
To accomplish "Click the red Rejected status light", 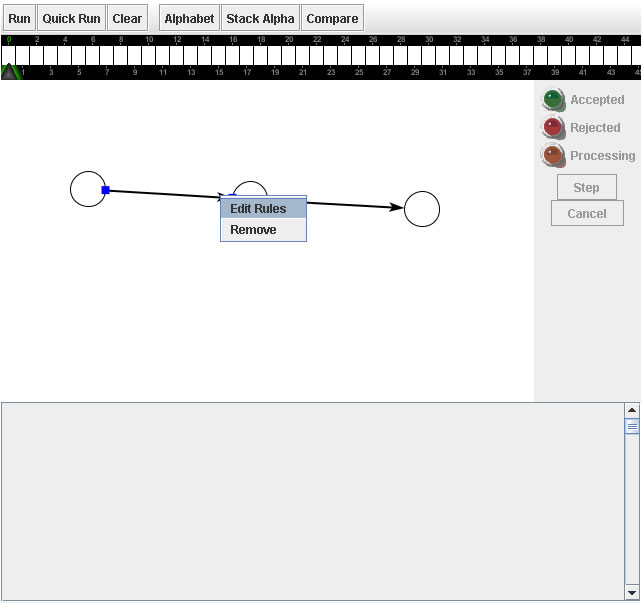I will pos(553,128).
